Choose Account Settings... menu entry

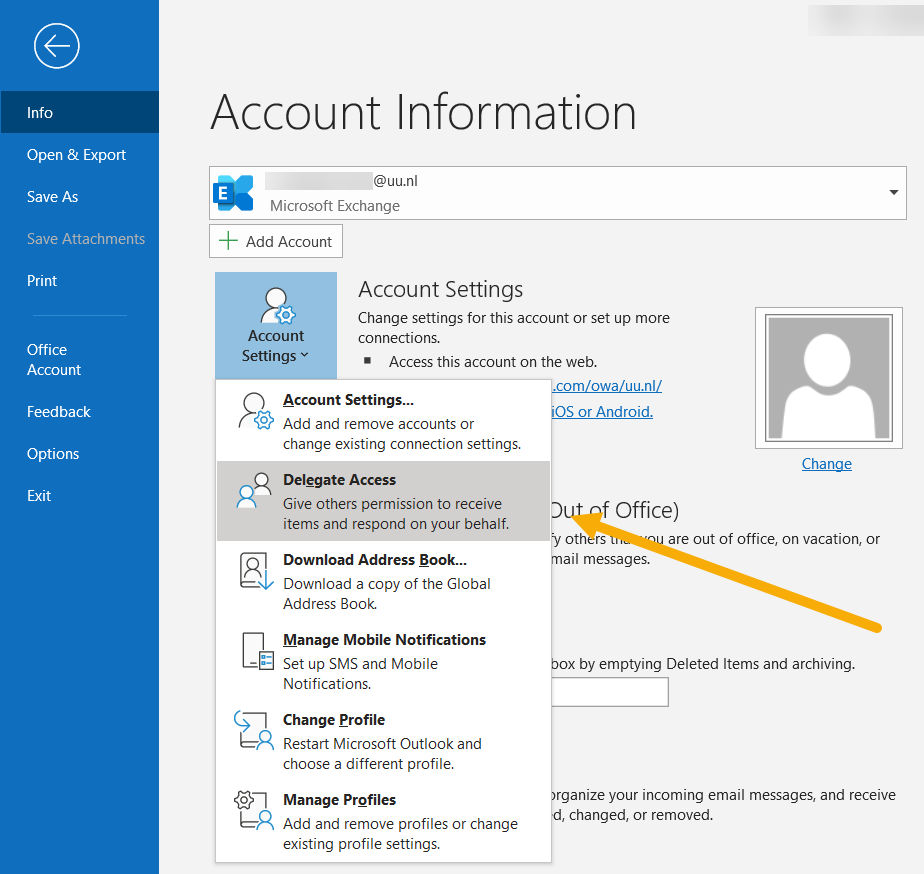point(383,421)
